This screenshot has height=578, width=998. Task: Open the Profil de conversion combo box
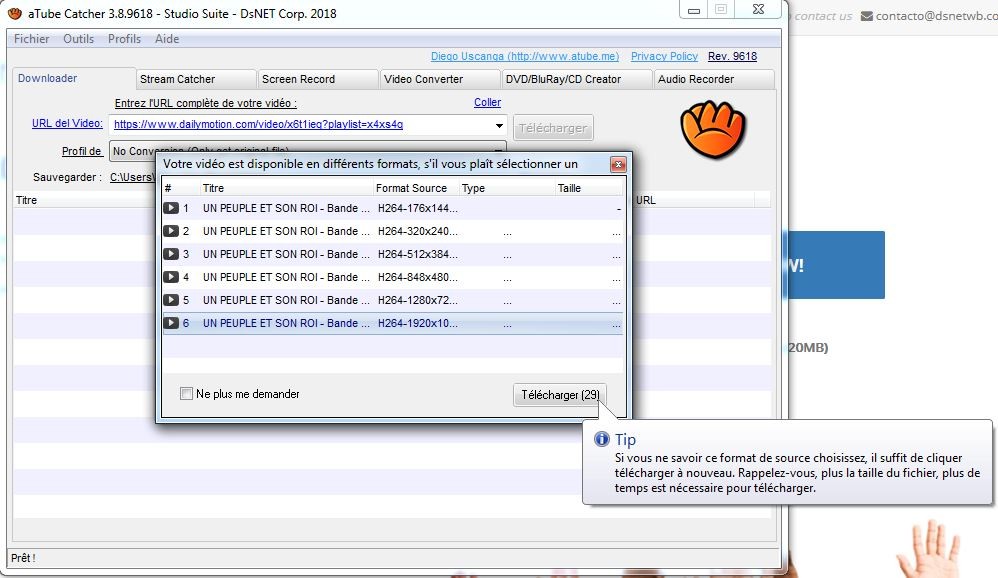(x=308, y=151)
